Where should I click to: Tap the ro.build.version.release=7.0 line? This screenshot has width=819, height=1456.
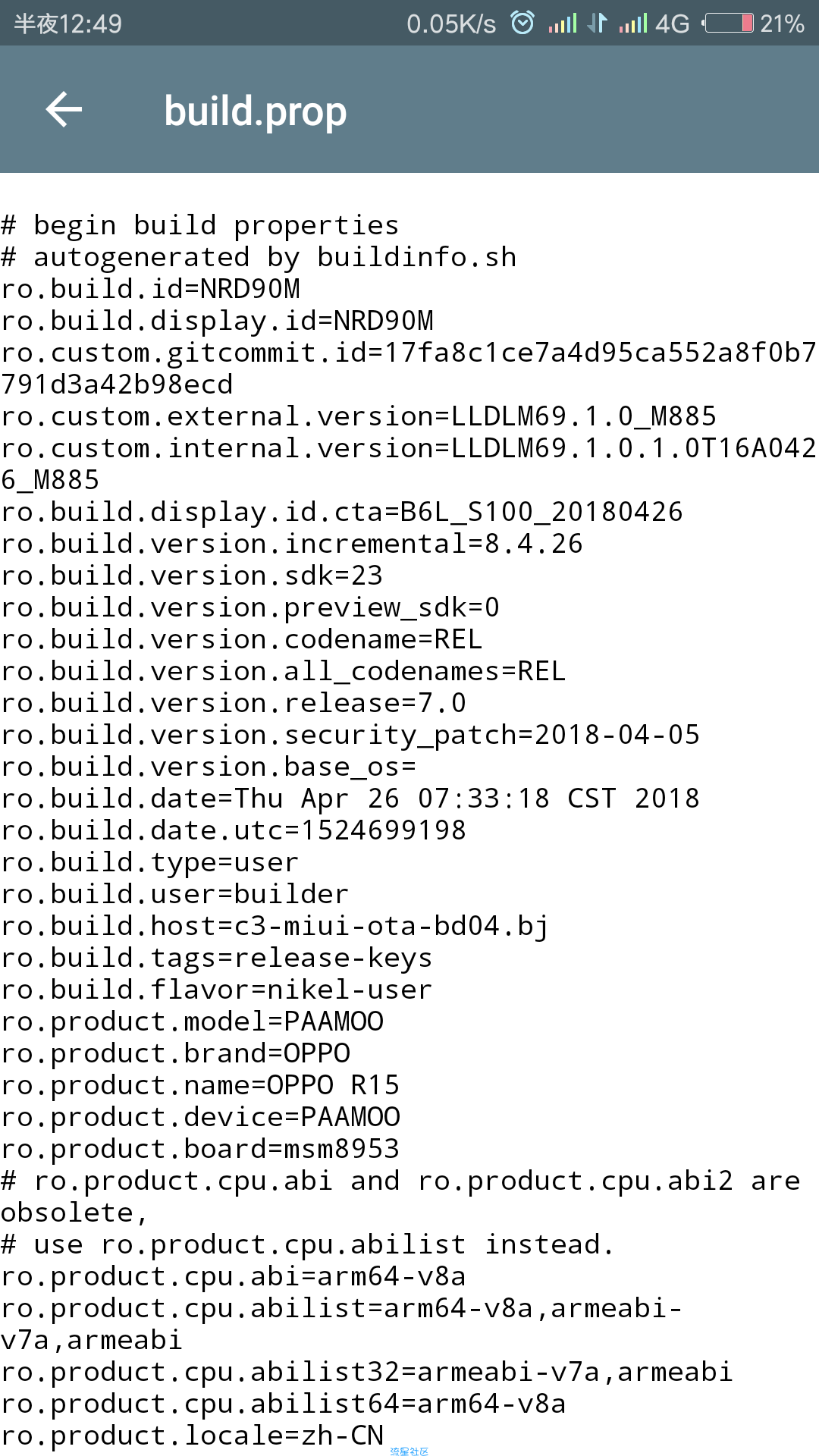coord(234,703)
